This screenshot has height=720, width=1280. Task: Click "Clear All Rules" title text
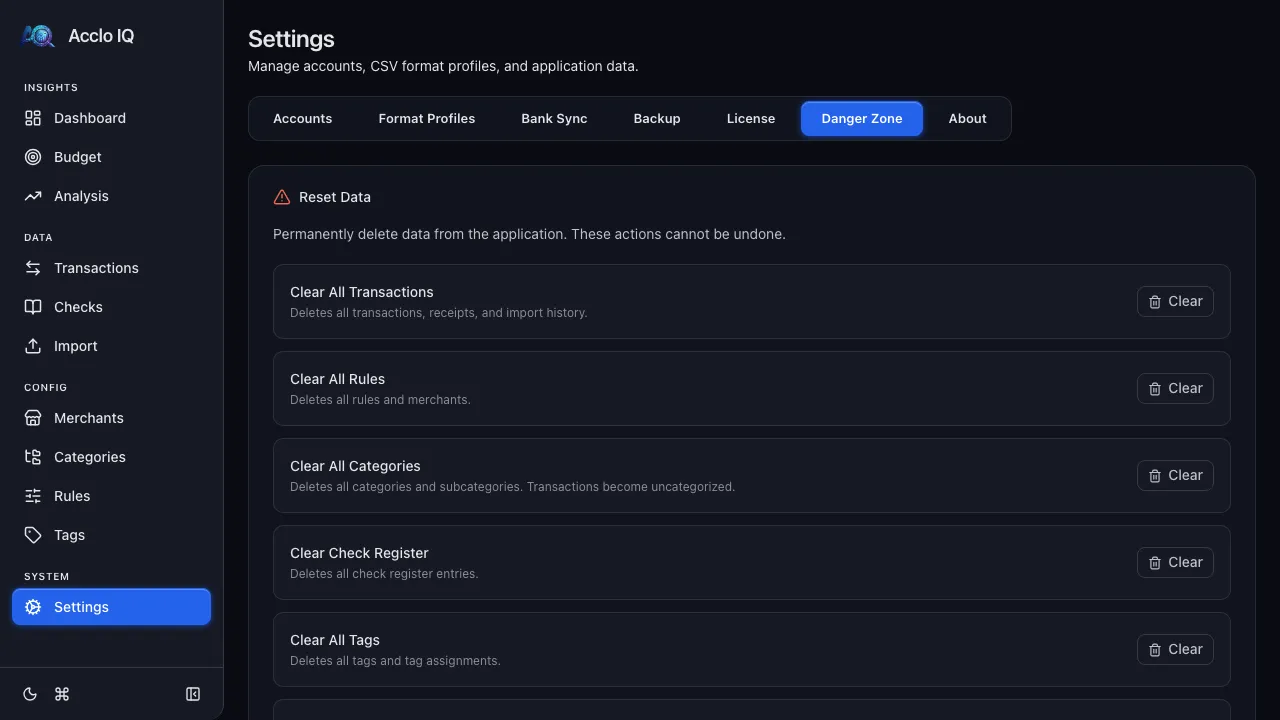(x=337, y=379)
